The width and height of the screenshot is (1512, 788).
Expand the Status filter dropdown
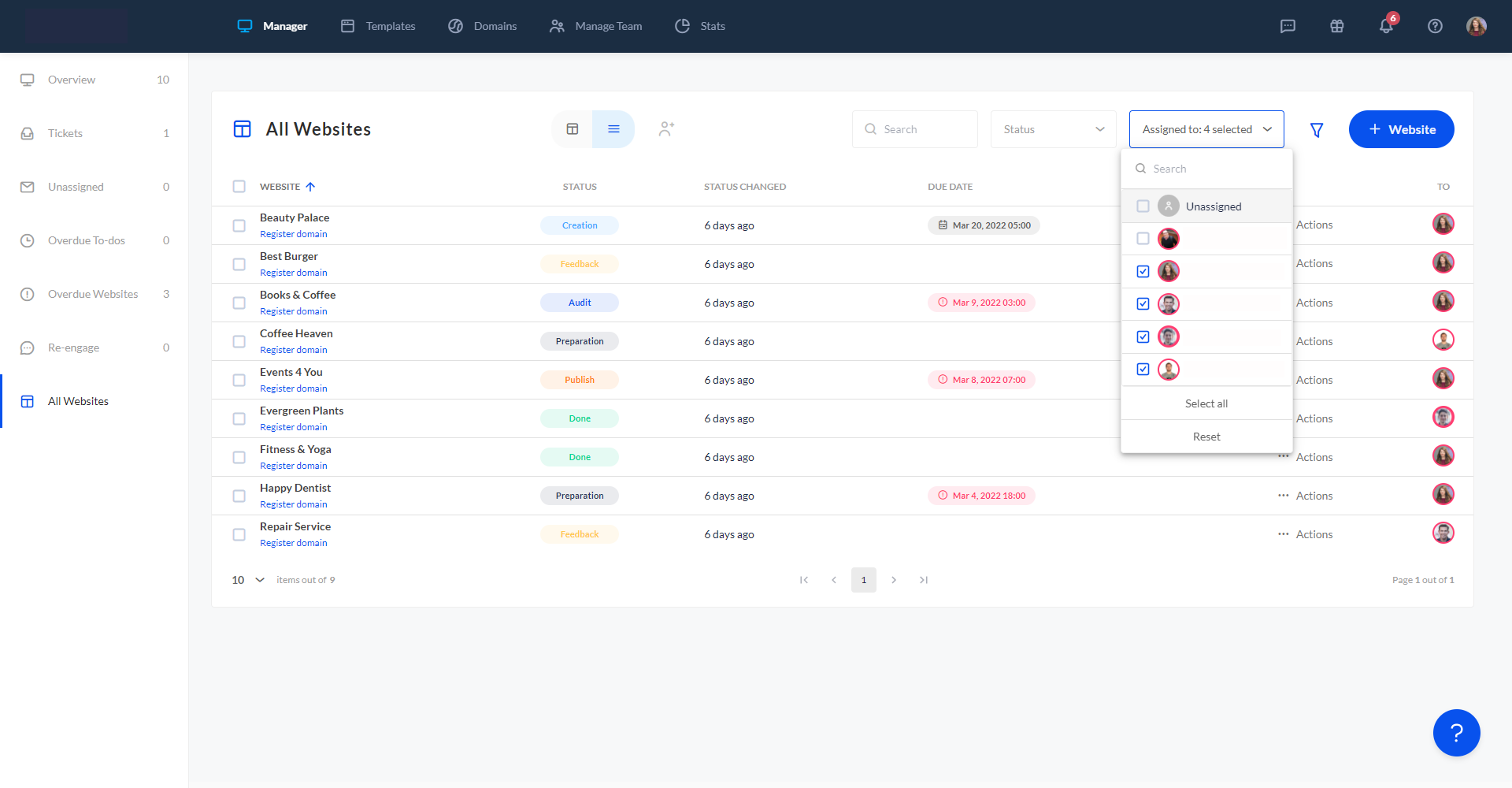click(1053, 129)
